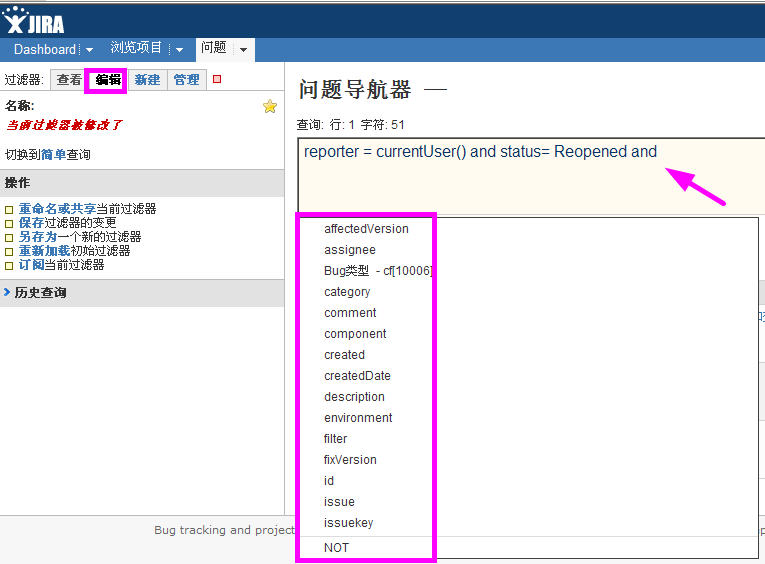Click the red 当前过滤器被修改了 notice

click(x=64, y=125)
